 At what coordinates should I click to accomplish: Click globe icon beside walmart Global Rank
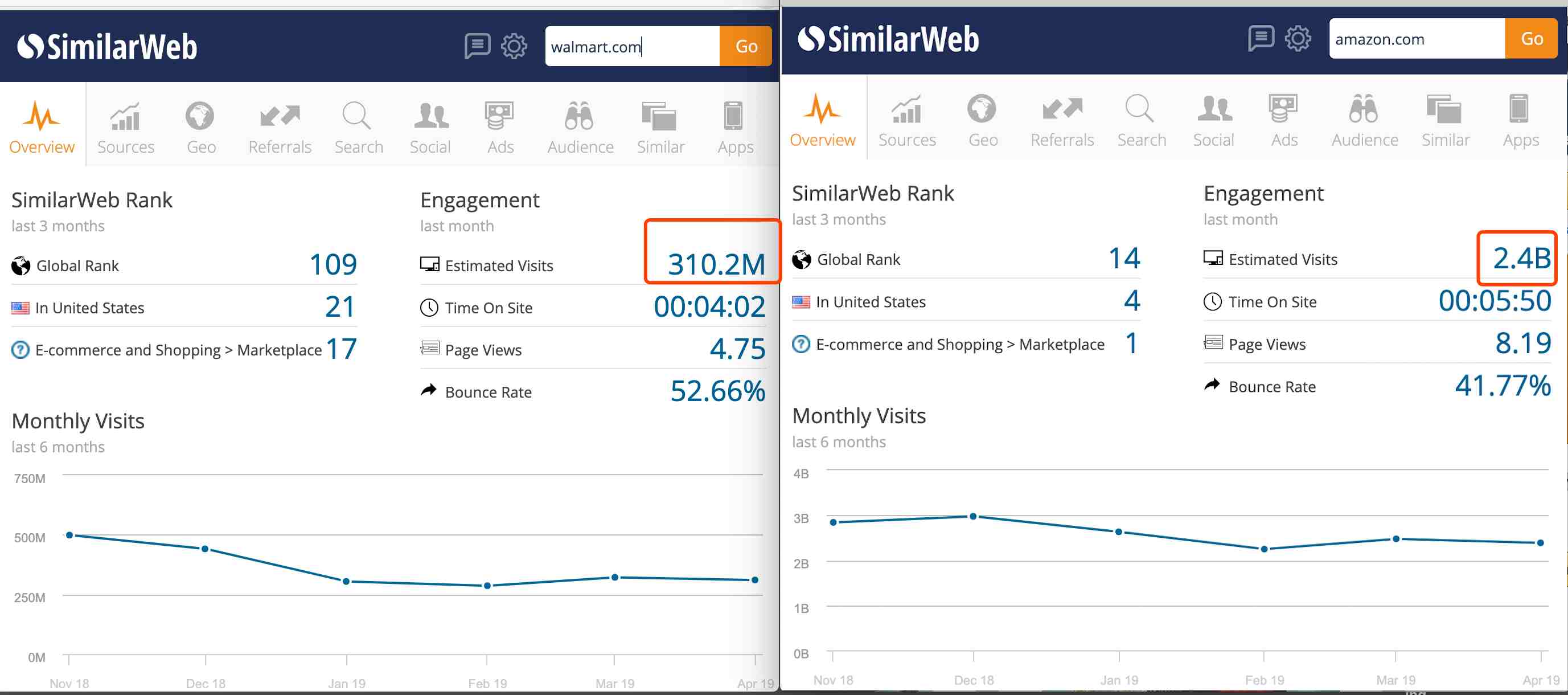[x=20, y=265]
